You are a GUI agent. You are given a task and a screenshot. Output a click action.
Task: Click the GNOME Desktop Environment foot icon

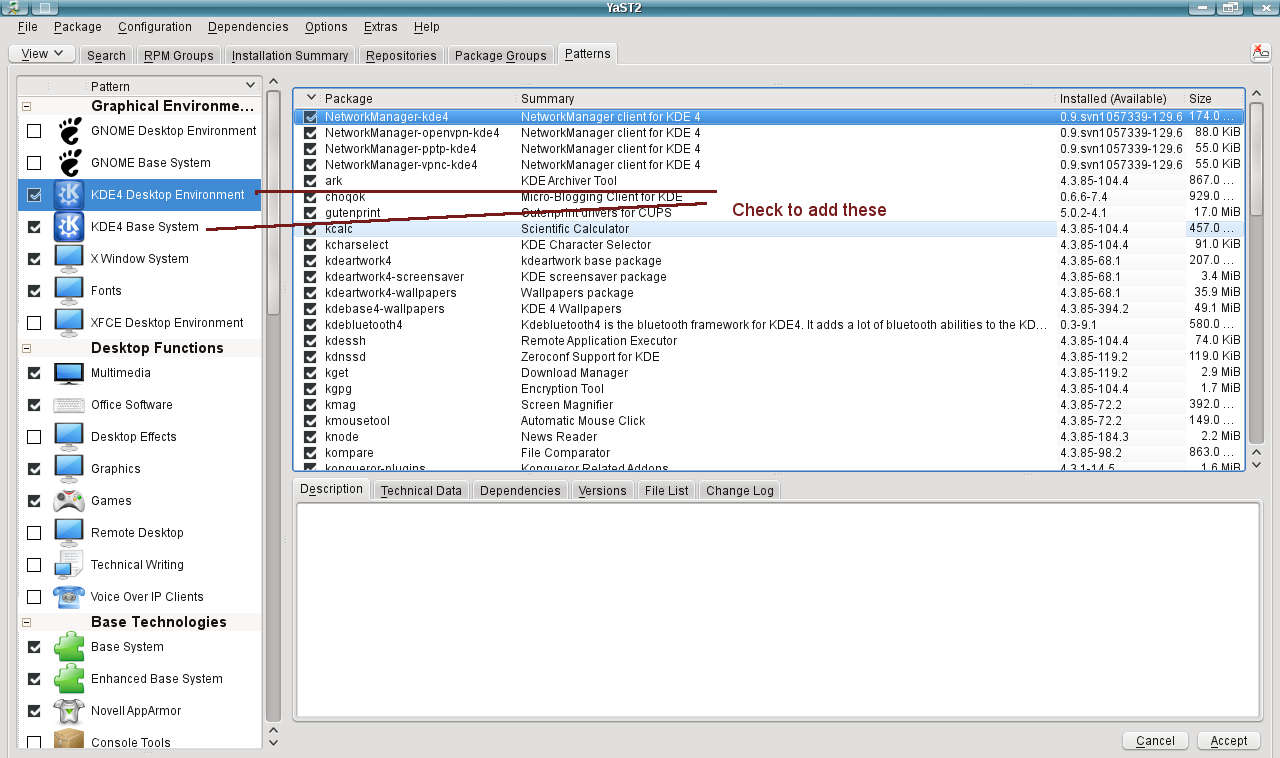coord(69,131)
